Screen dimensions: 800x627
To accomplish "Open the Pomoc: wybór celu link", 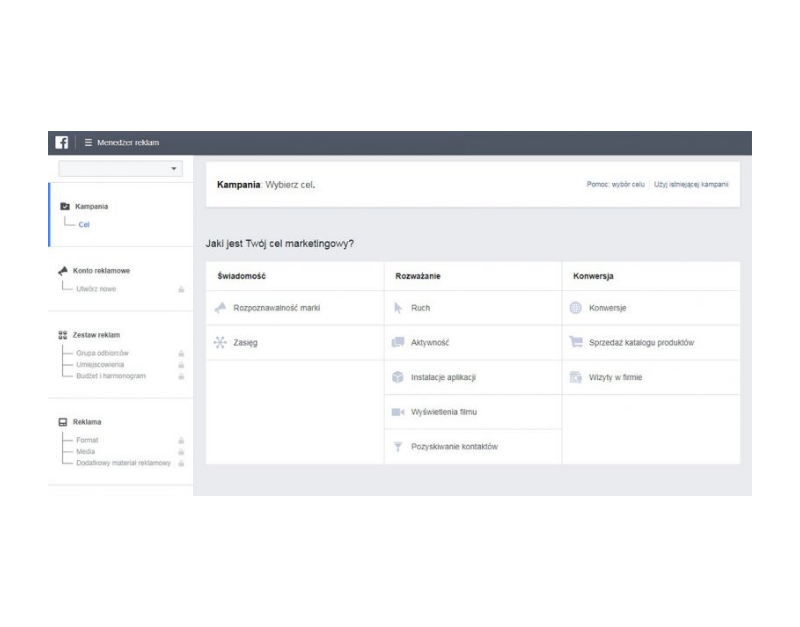I will 615,185.
